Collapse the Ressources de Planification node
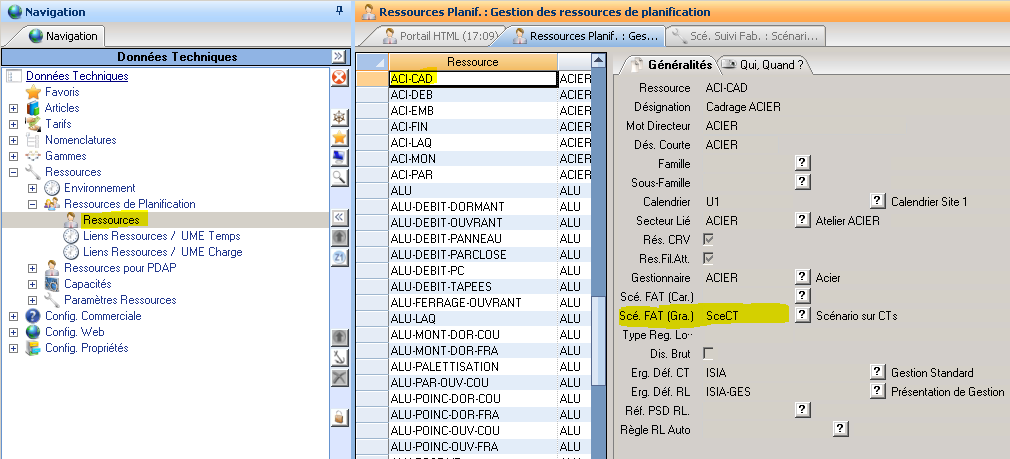The width and height of the screenshot is (1010, 459). 32,204
